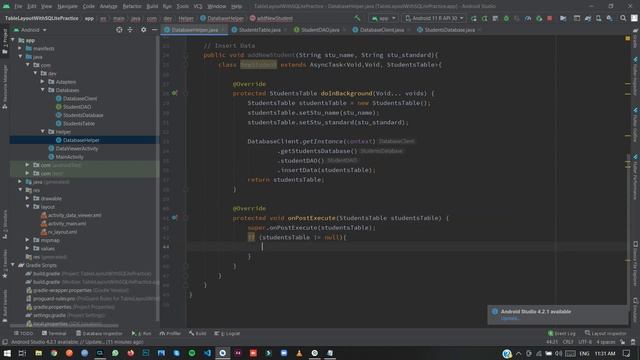Open the Event Log
Viewport: 640px width, 360px height.
[562, 333]
